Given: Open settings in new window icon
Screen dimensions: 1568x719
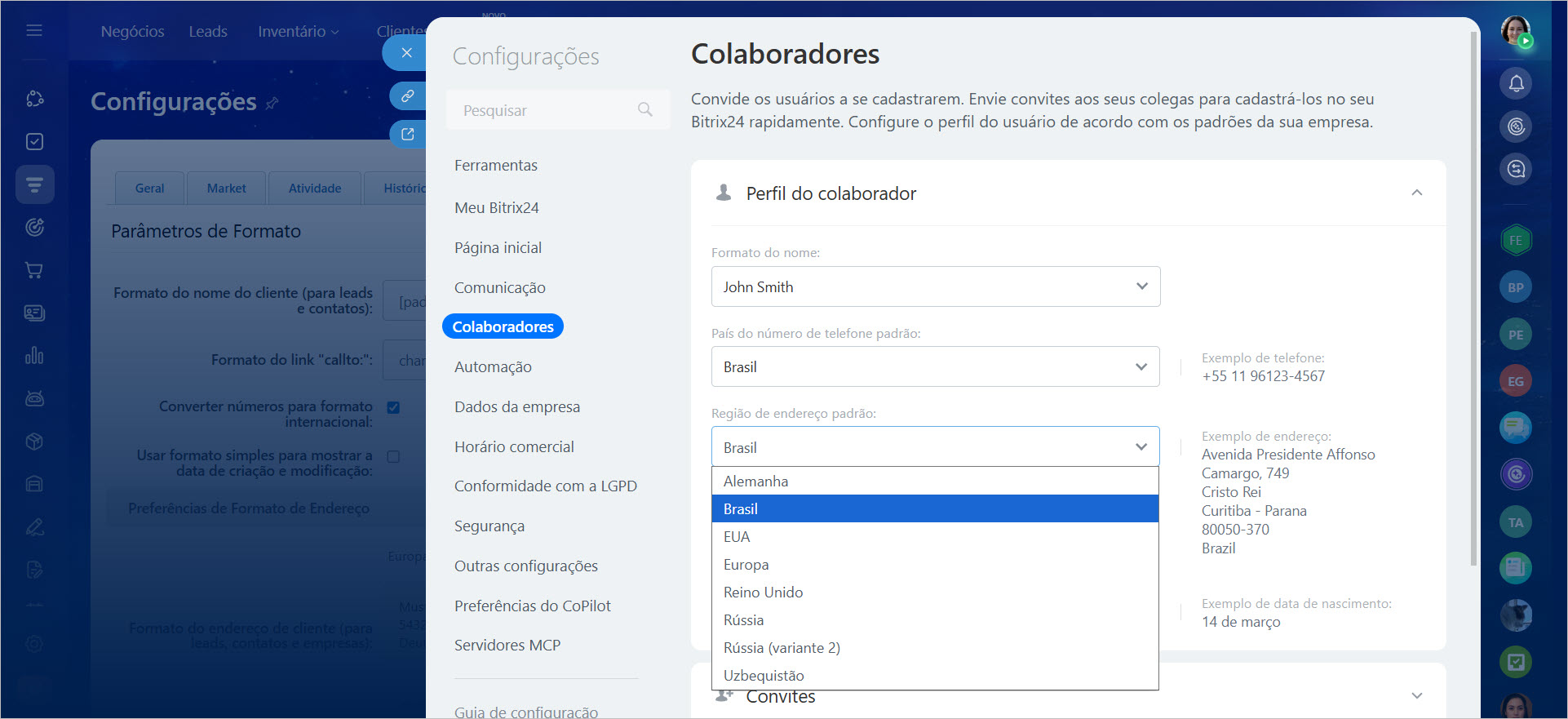Looking at the screenshot, I should (x=407, y=134).
